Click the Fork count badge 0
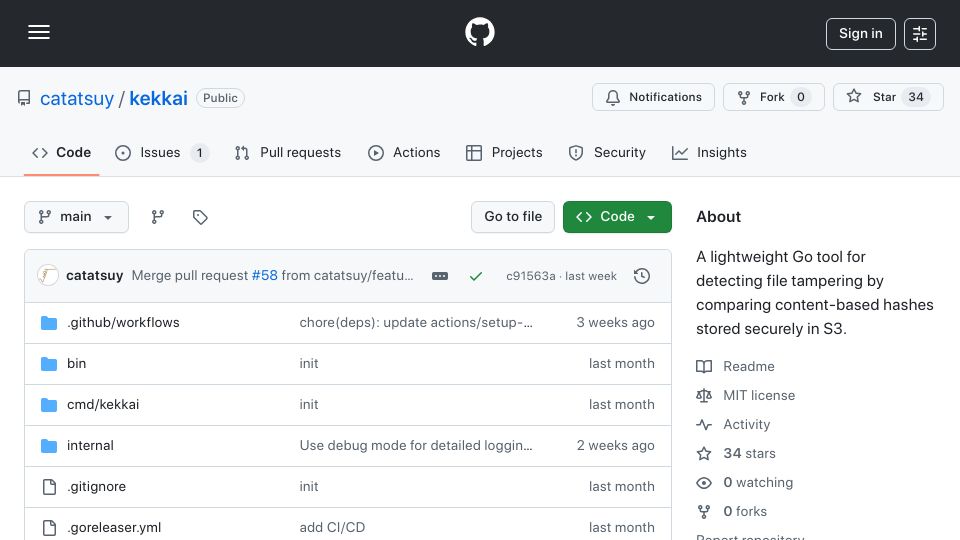The width and height of the screenshot is (960, 540). point(801,97)
